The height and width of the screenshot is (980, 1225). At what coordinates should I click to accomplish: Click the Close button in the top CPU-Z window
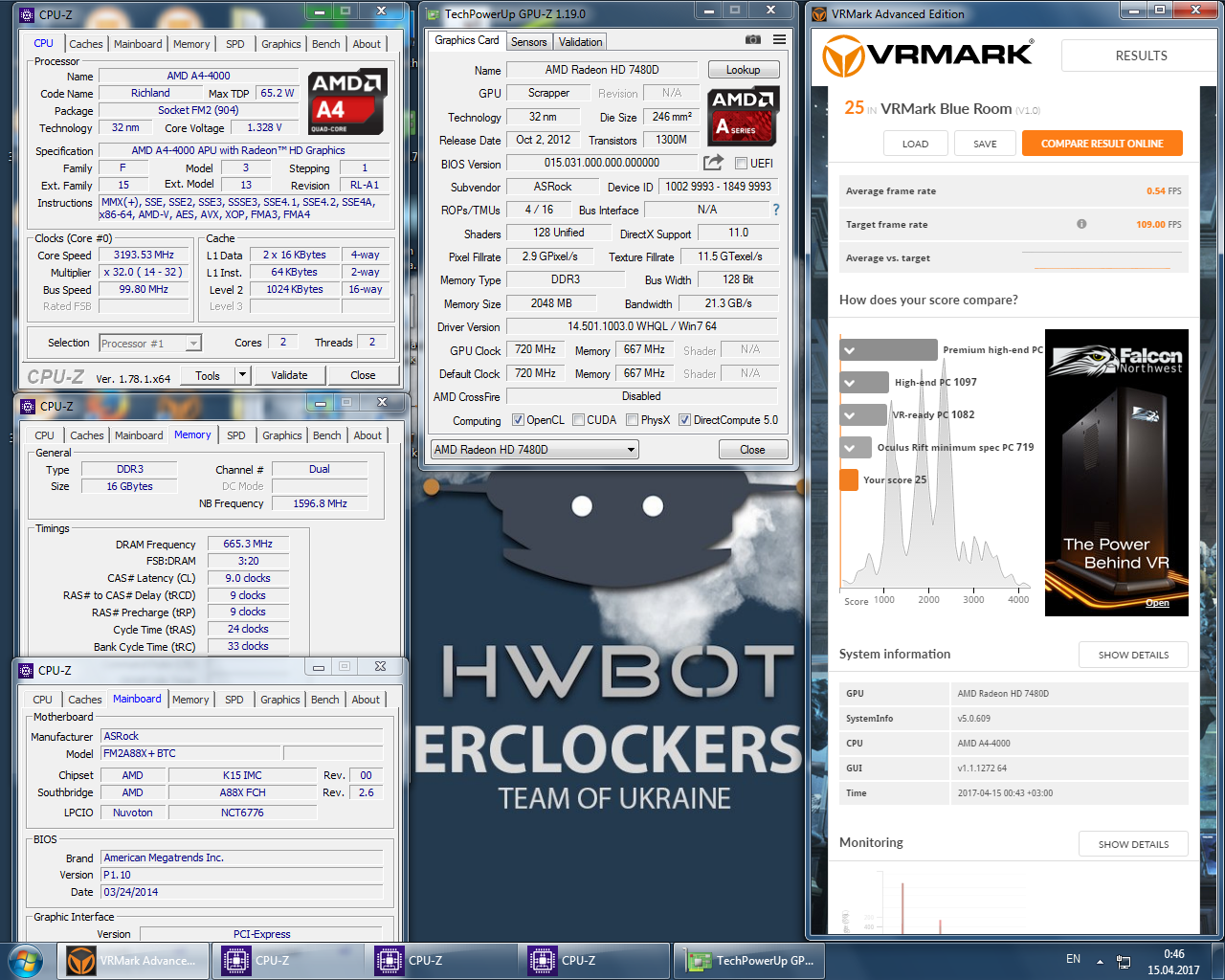363,375
